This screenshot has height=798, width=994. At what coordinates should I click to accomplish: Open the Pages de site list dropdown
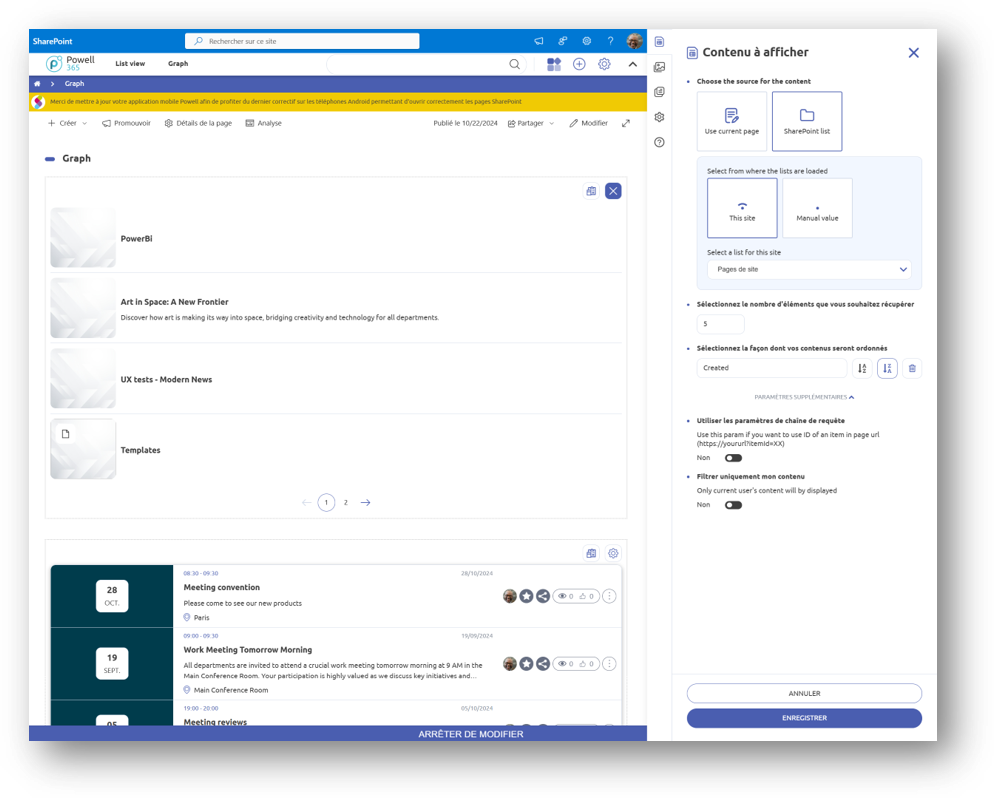[809, 269]
